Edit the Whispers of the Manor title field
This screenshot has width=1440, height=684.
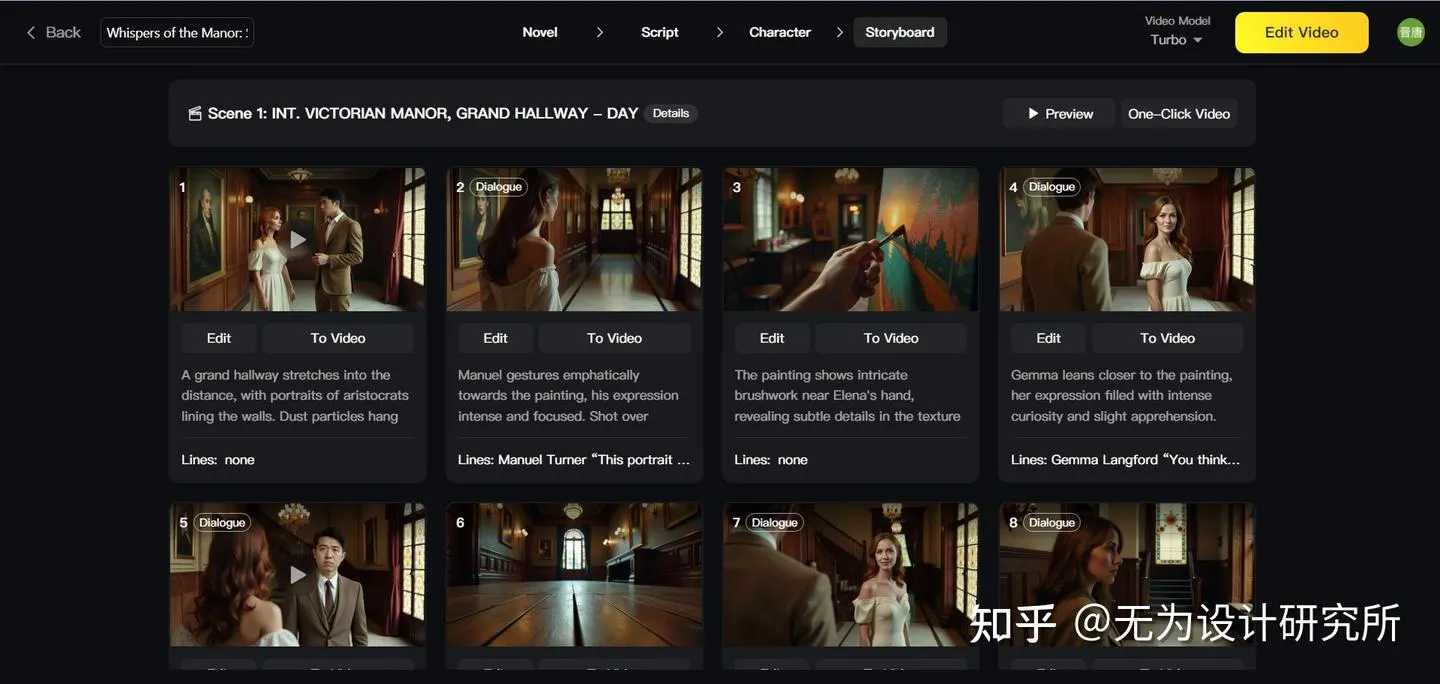pos(177,33)
